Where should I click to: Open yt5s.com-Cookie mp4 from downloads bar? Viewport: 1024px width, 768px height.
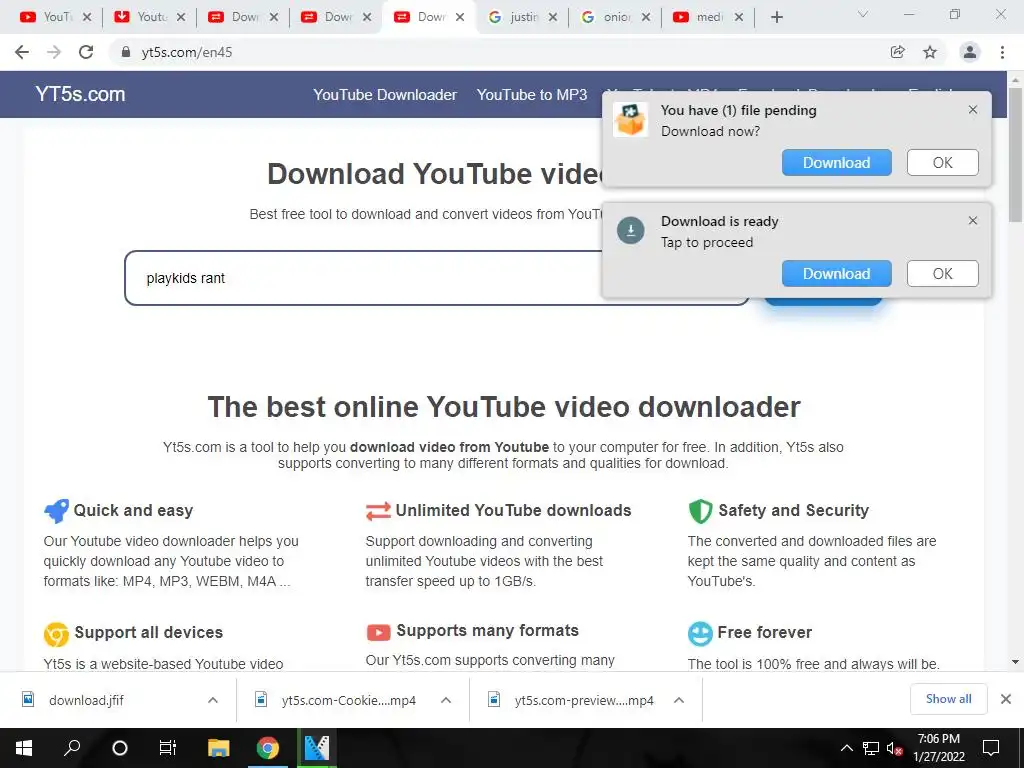tap(336, 700)
